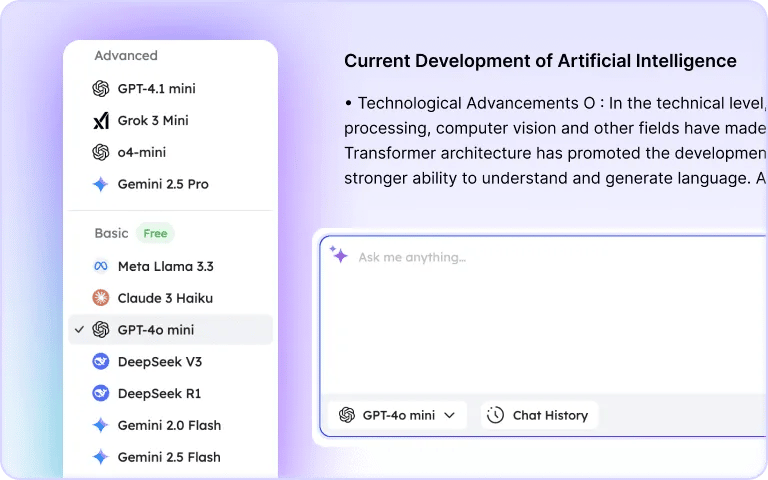Expand the model selector chevron arrow

(x=450, y=416)
